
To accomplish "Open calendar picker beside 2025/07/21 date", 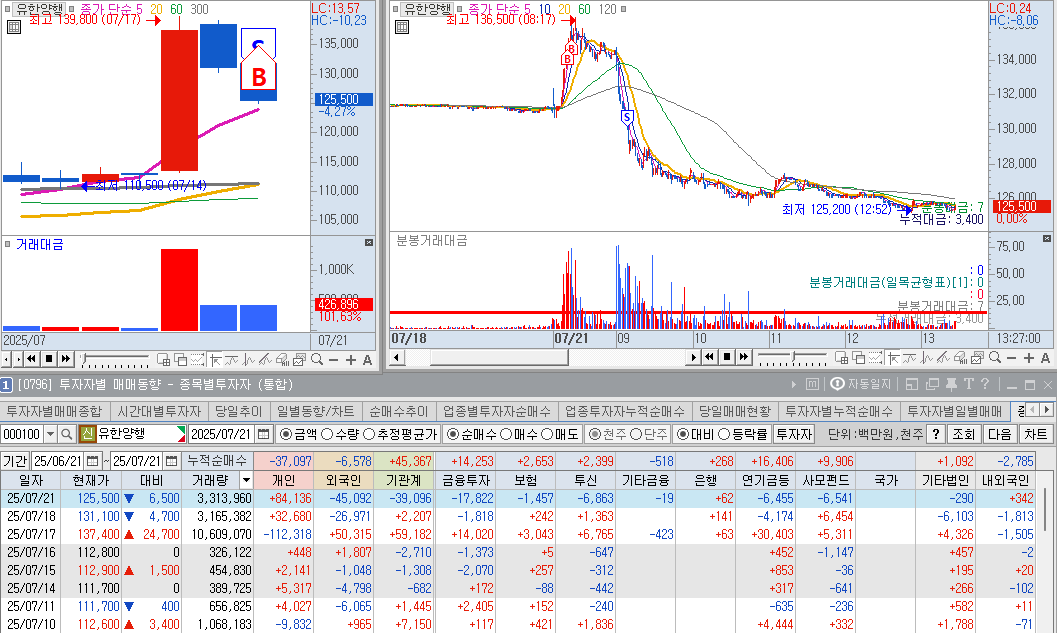I will [x=264, y=434].
